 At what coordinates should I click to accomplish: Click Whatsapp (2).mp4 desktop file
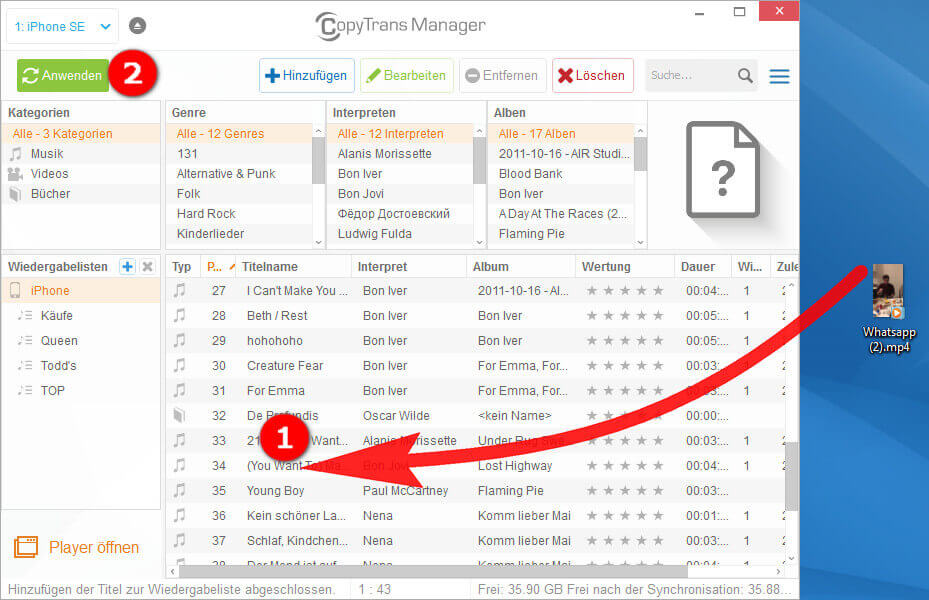pos(889,309)
